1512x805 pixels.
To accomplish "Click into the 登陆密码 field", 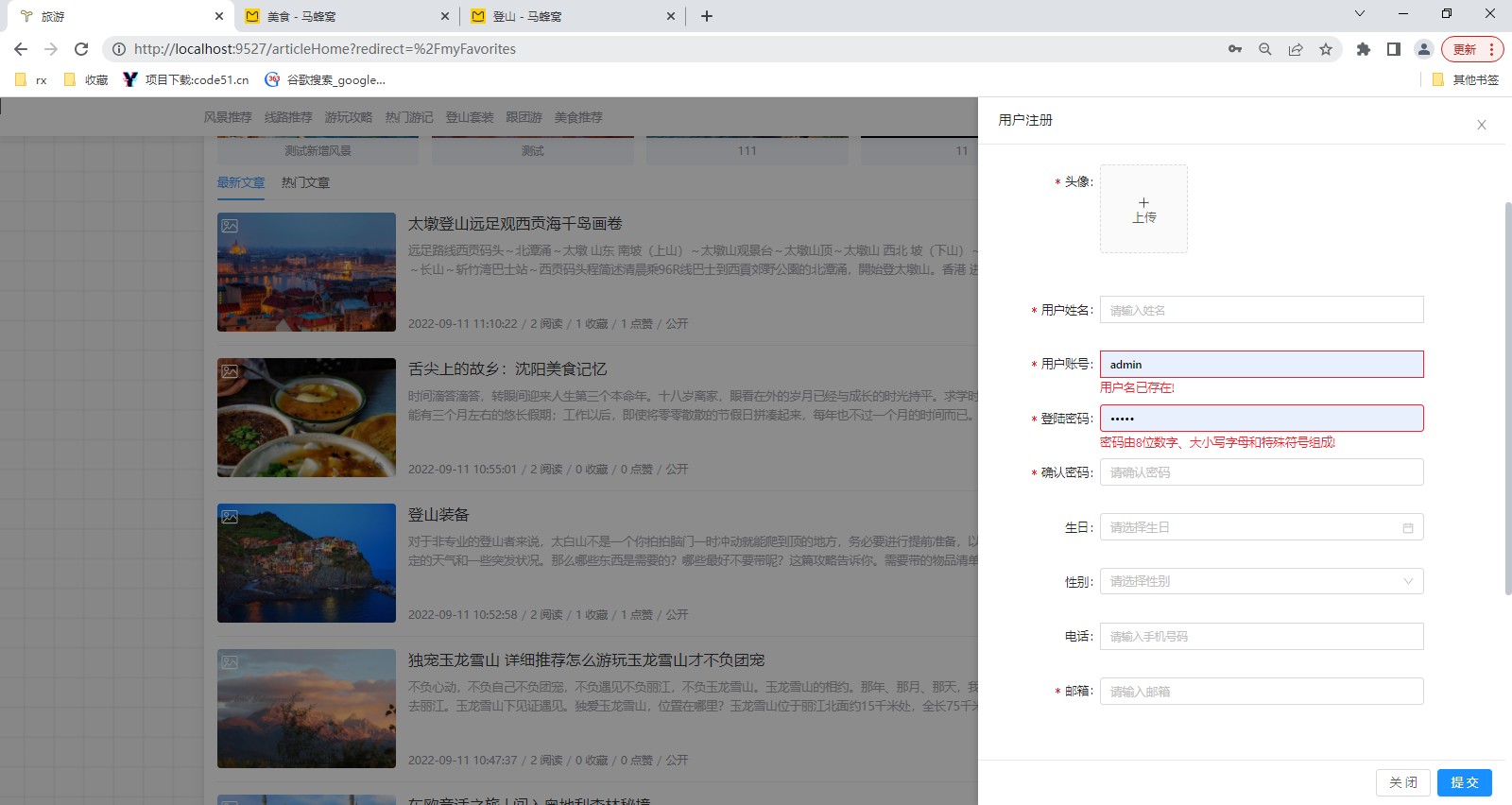I will 1262,419.
